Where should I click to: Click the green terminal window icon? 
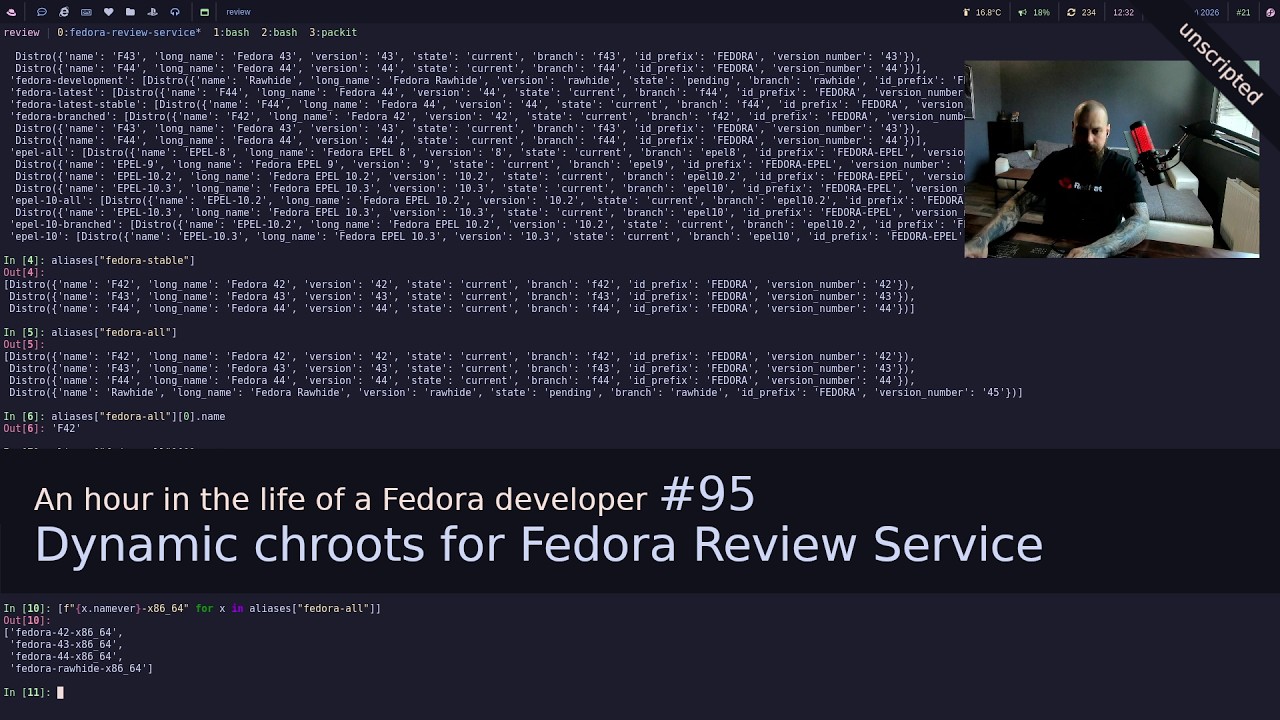point(204,12)
